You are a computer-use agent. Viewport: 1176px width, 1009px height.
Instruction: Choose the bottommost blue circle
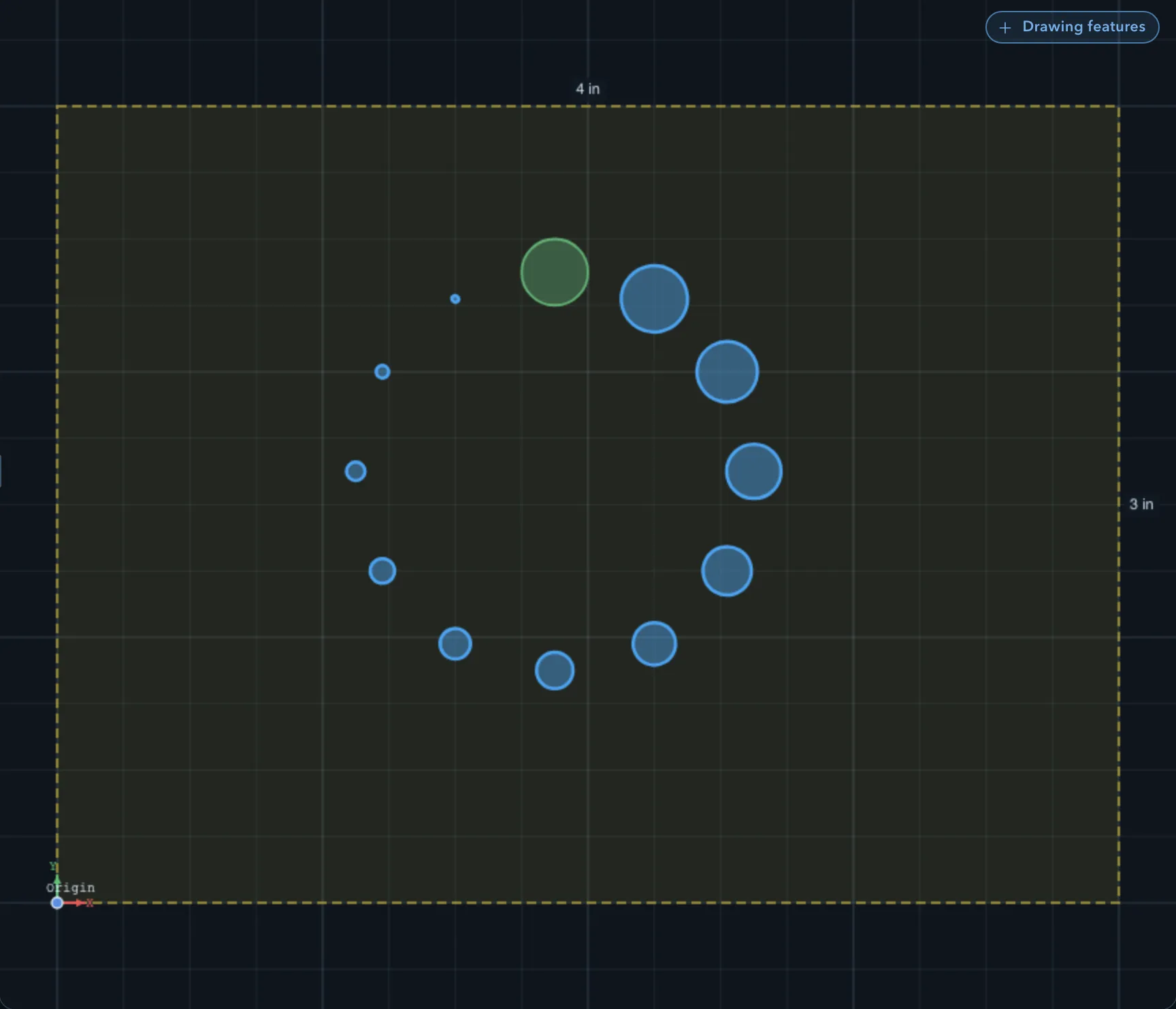pos(555,671)
